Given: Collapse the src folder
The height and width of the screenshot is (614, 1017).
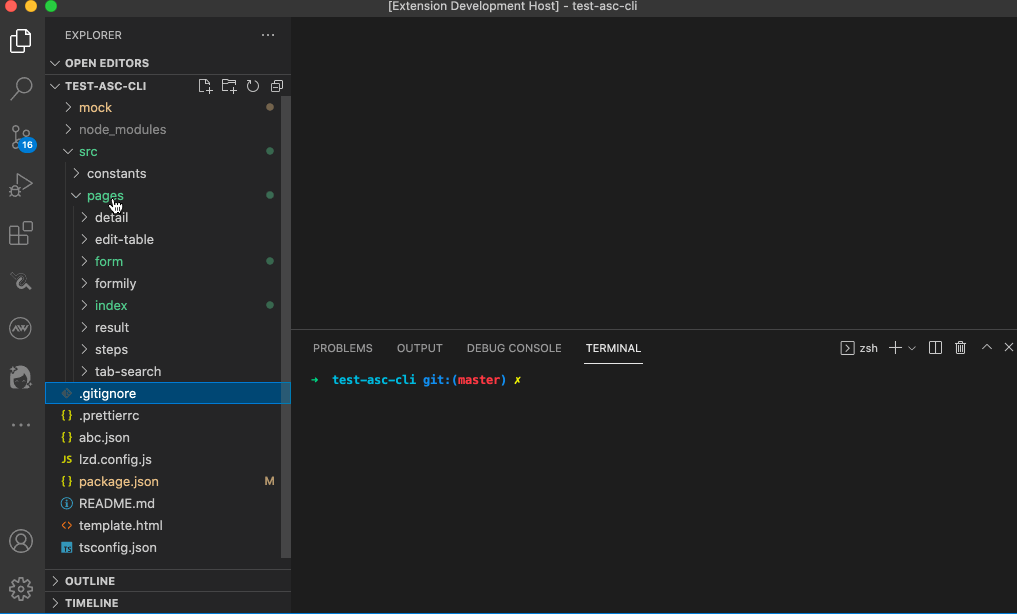Looking at the screenshot, I should pyautogui.click(x=163, y=152).
